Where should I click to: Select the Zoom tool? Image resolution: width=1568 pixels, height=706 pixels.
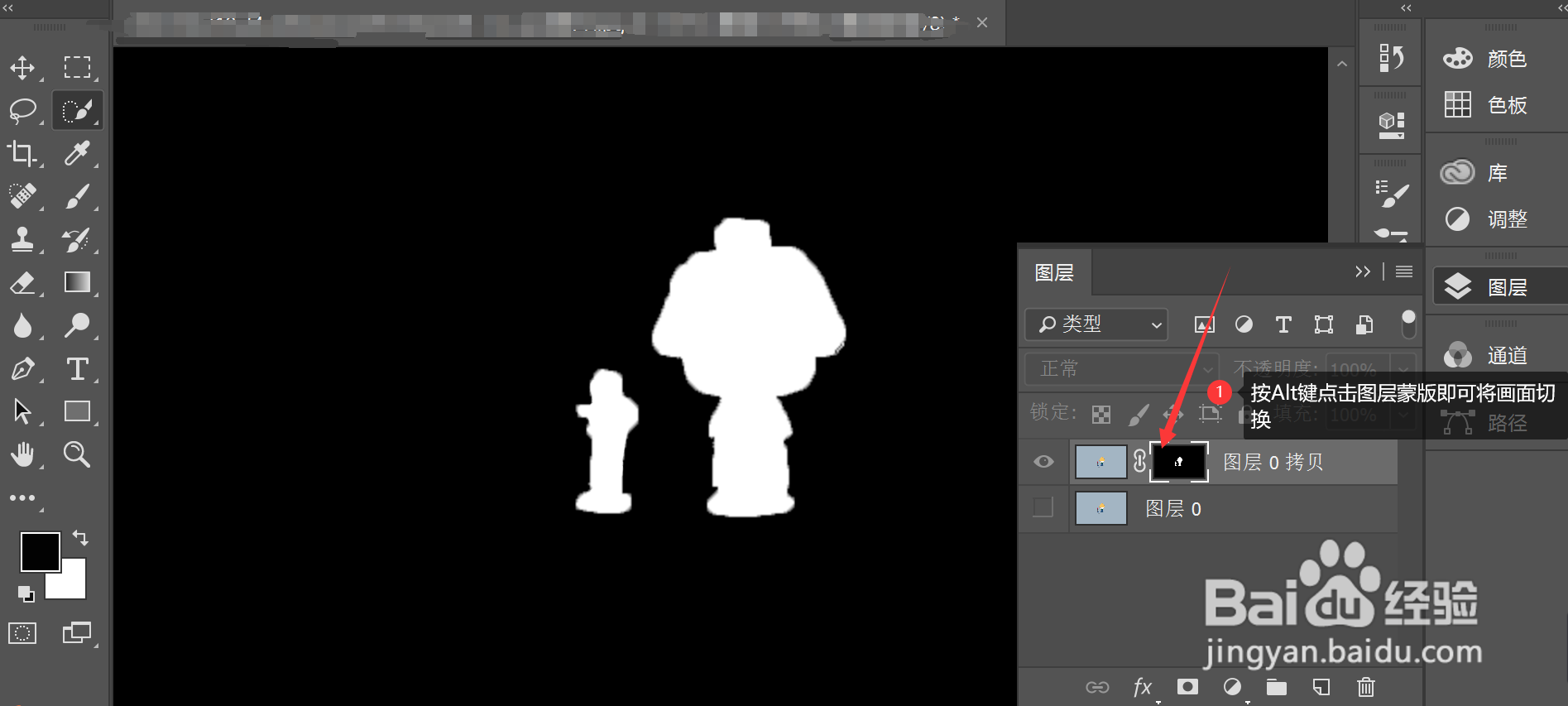click(77, 454)
